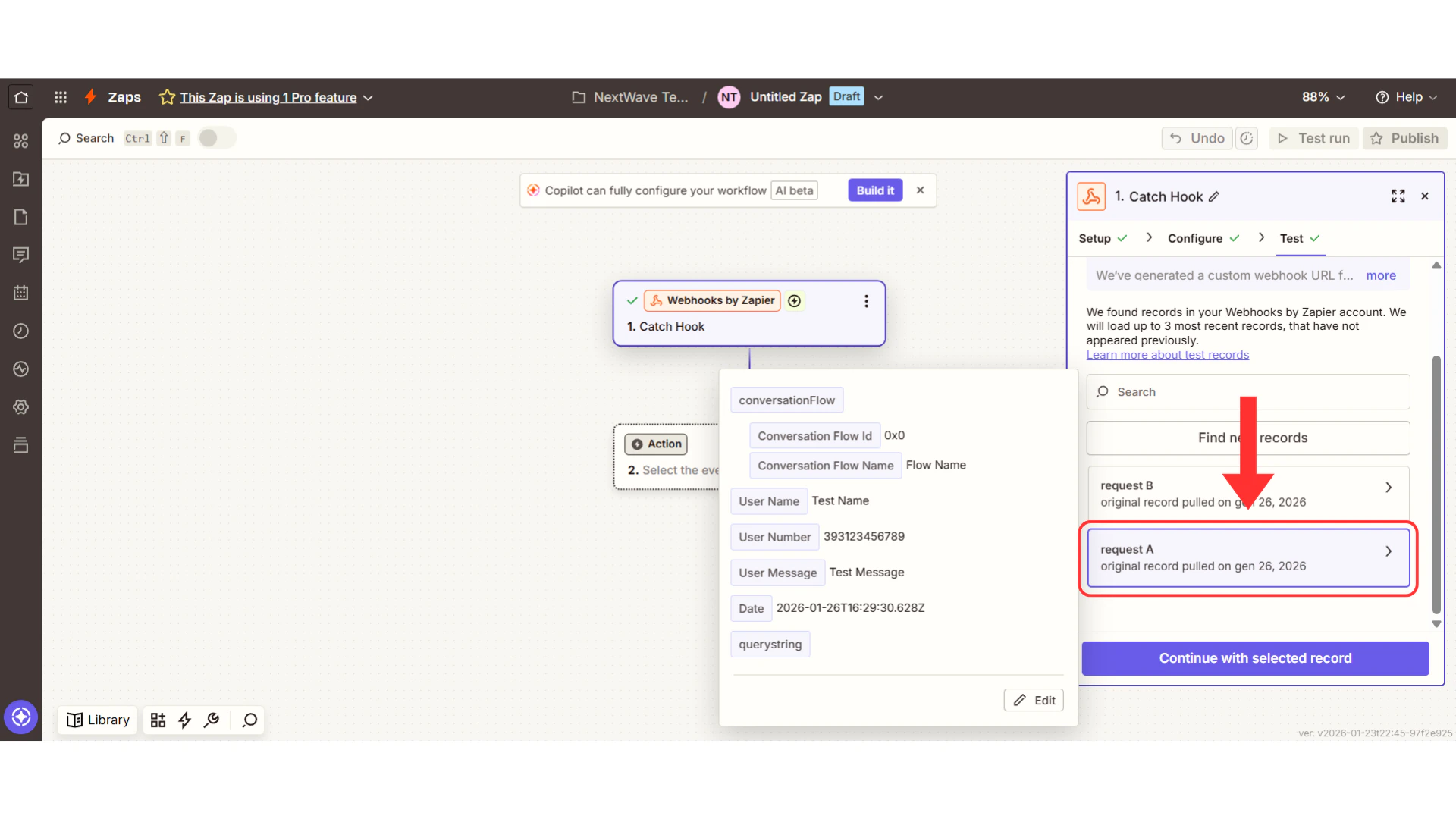Click the add-step grid icon near Library
1456x819 pixels.
158,720
